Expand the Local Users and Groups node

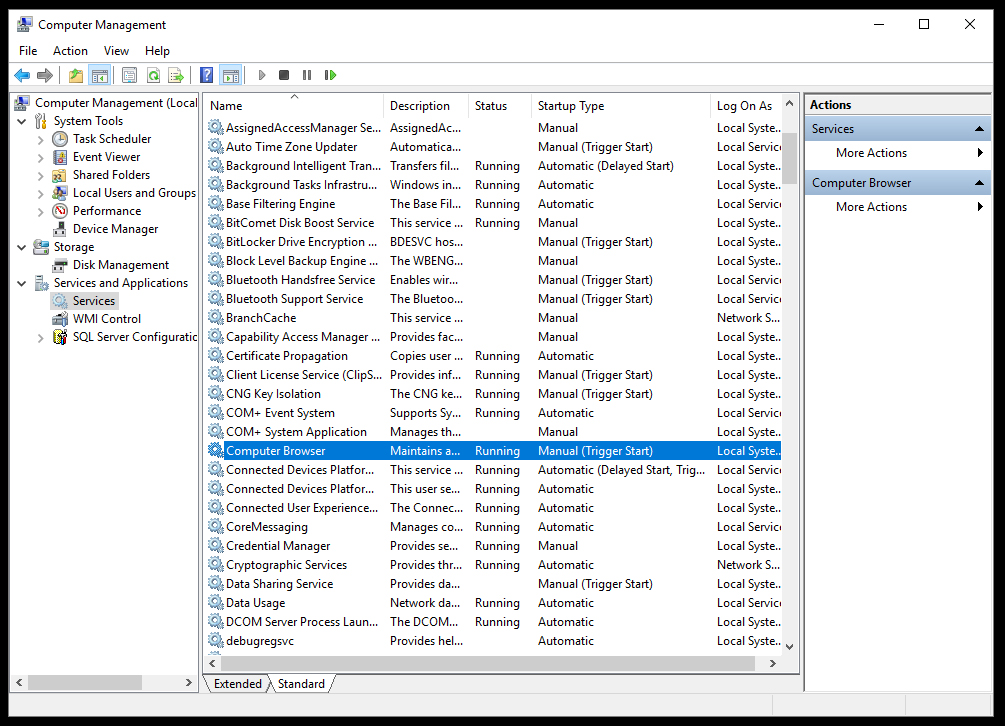(40, 193)
